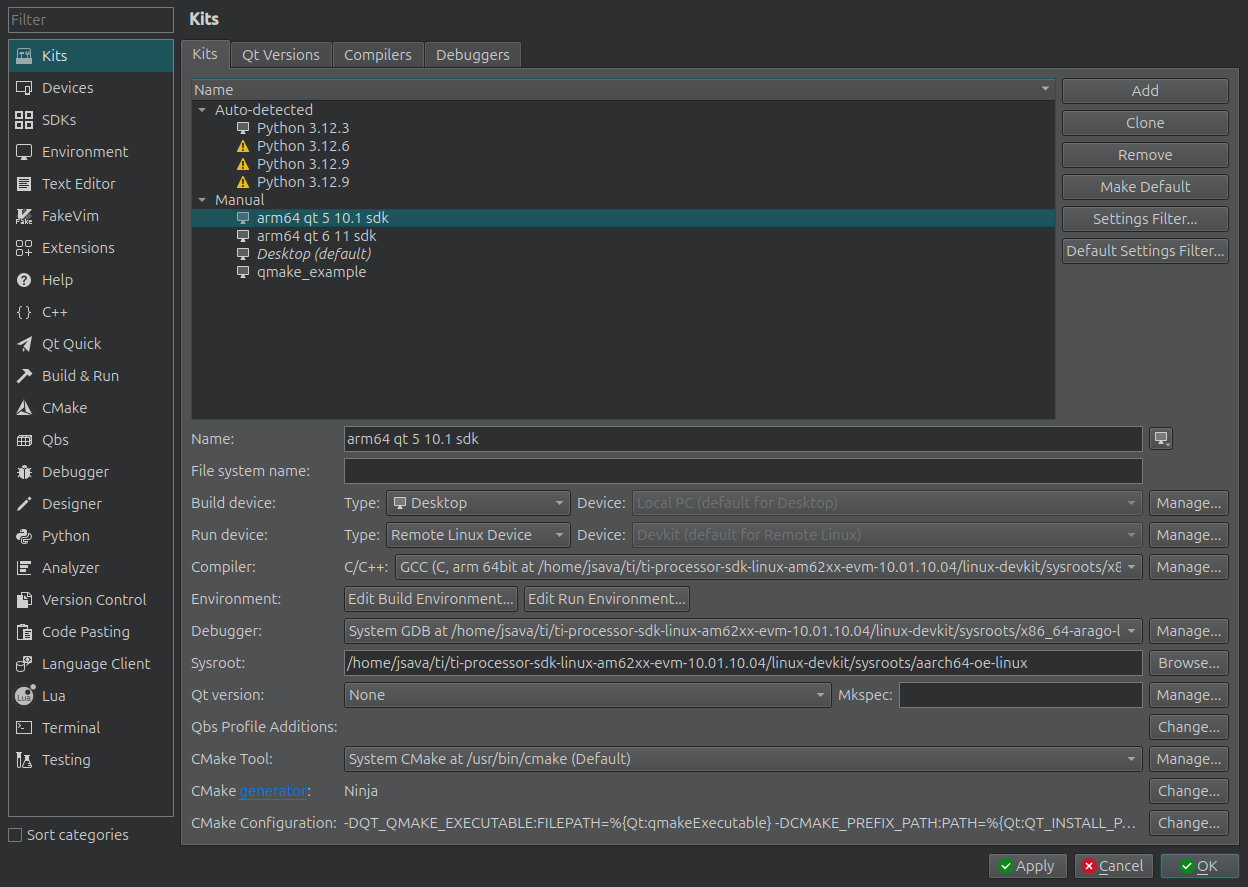Select the Python 3.12.3 kit

[x=302, y=128]
